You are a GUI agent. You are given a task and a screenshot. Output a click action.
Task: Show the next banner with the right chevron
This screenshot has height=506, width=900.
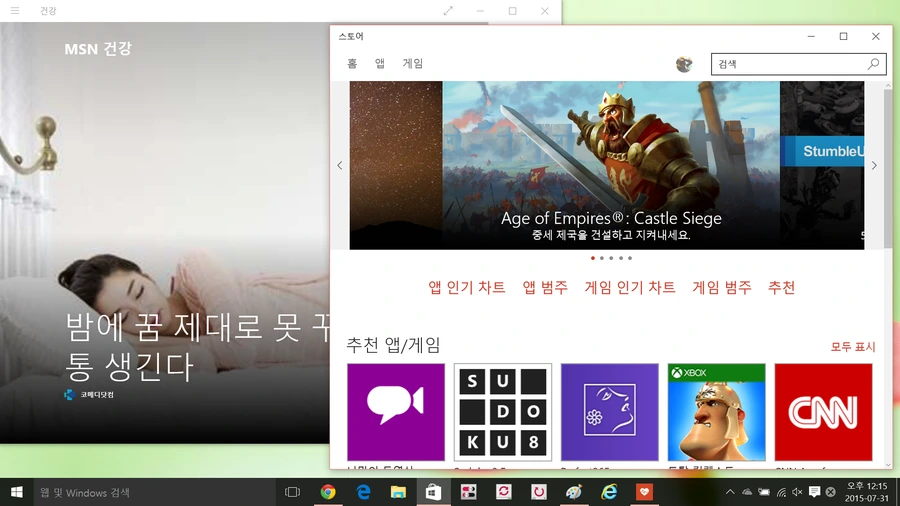(x=874, y=165)
